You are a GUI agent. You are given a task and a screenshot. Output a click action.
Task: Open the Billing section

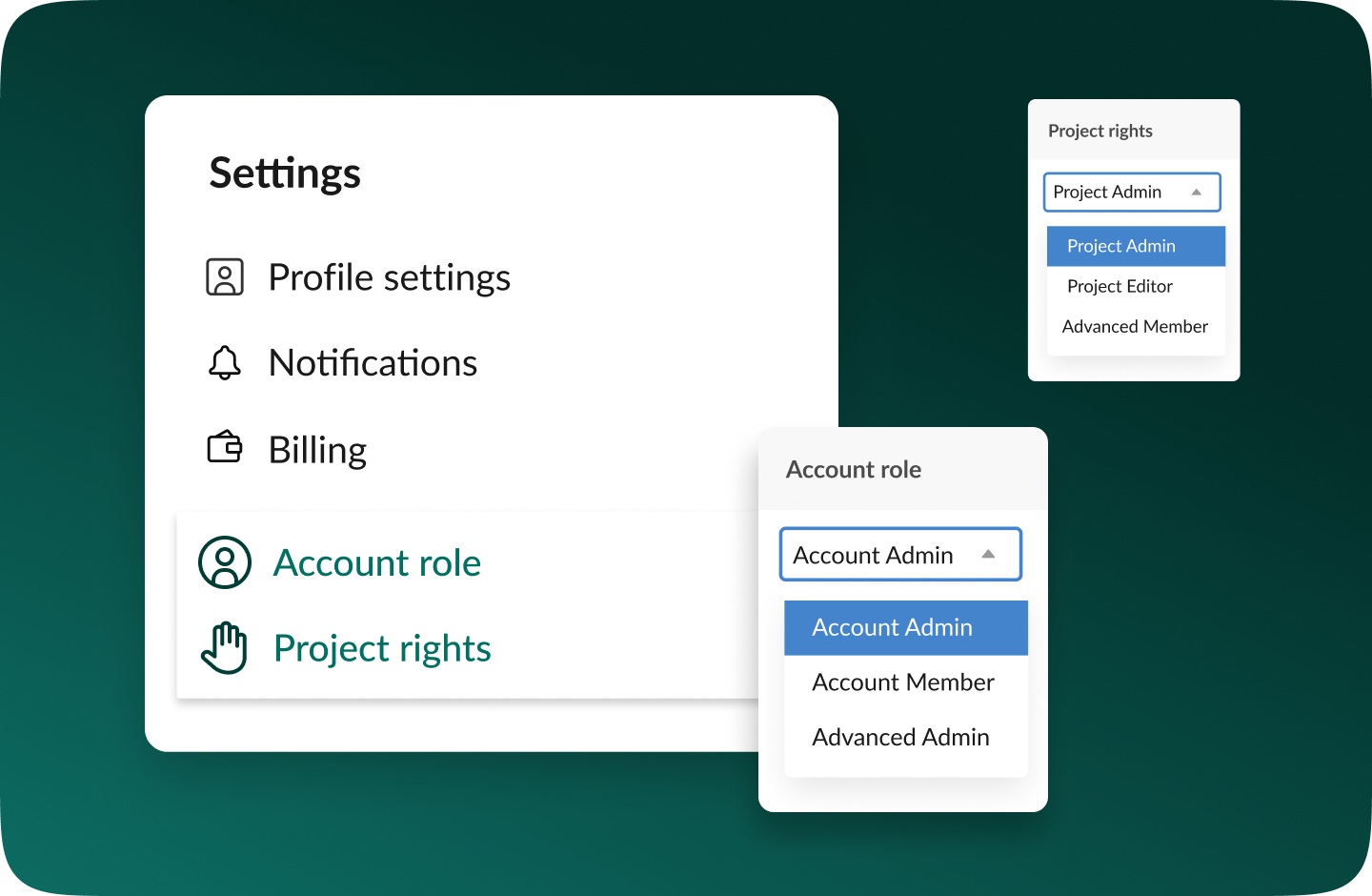[x=317, y=450]
